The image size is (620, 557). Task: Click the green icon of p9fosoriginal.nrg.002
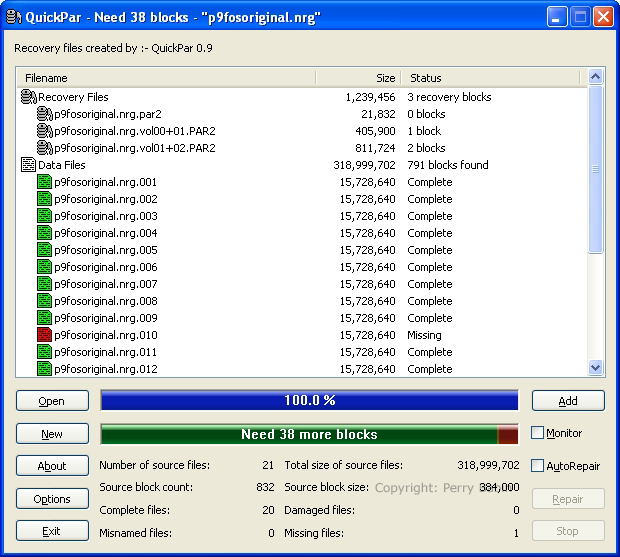point(44,199)
